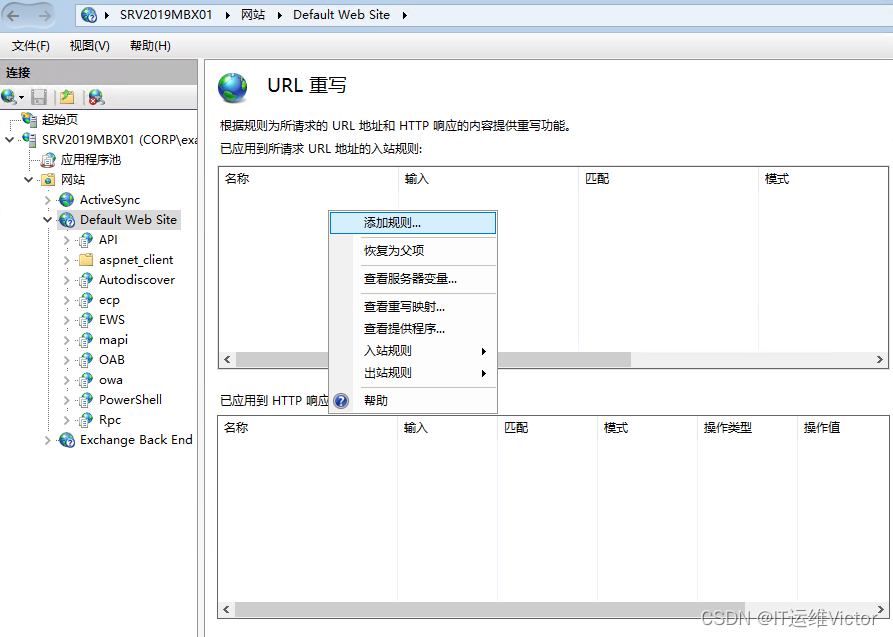
Task: Select the 起始页 tree item label
Action: [60, 120]
